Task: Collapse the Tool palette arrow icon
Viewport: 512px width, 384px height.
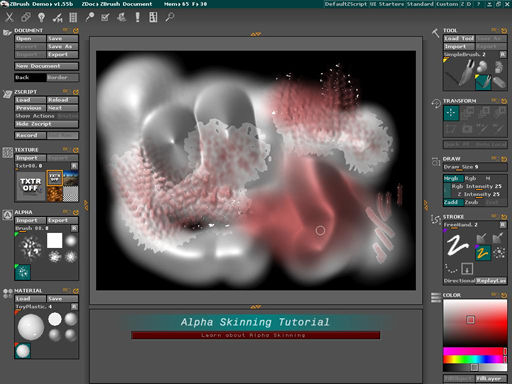Action: click(x=504, y=31)
